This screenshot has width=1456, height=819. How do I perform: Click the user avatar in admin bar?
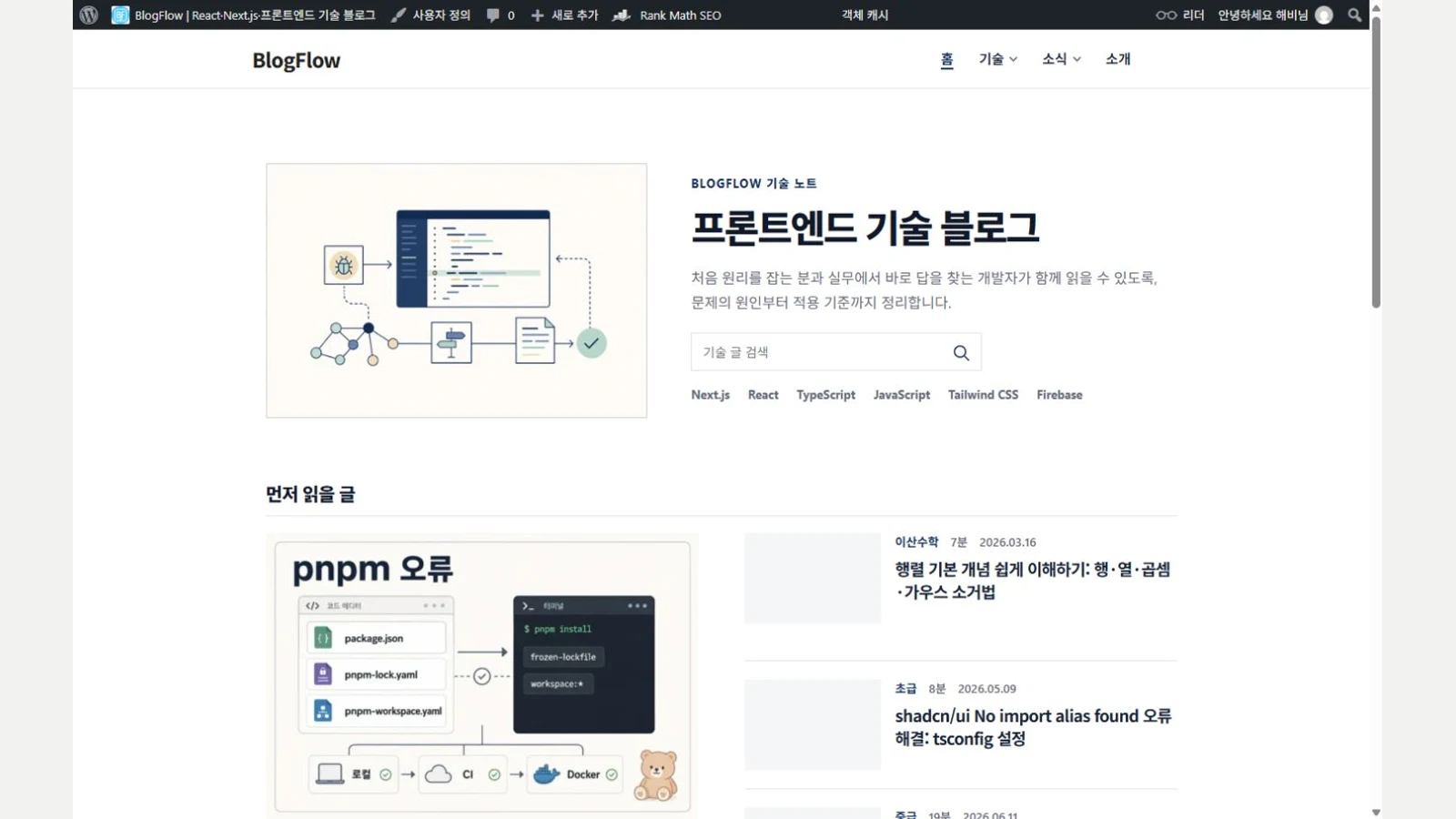[1324, 15]
